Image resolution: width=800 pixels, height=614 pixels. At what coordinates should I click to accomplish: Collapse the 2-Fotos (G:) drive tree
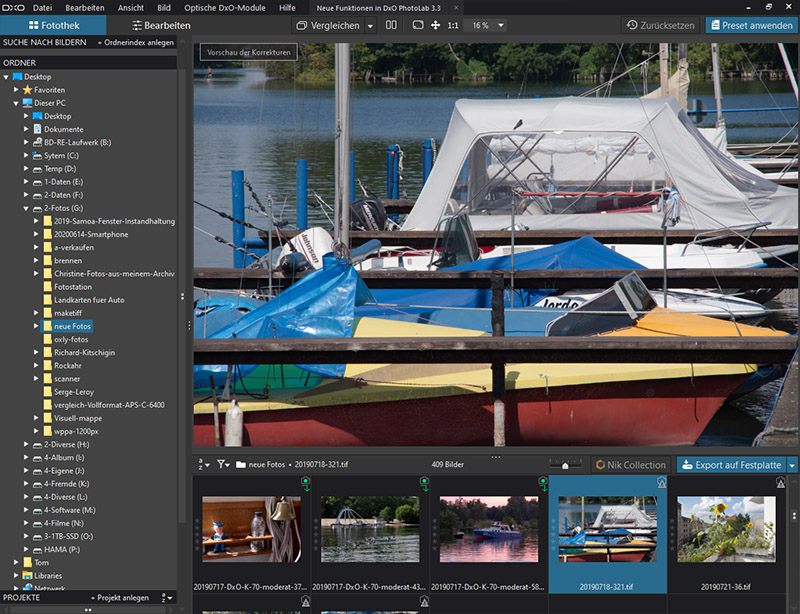pos(26,207)
